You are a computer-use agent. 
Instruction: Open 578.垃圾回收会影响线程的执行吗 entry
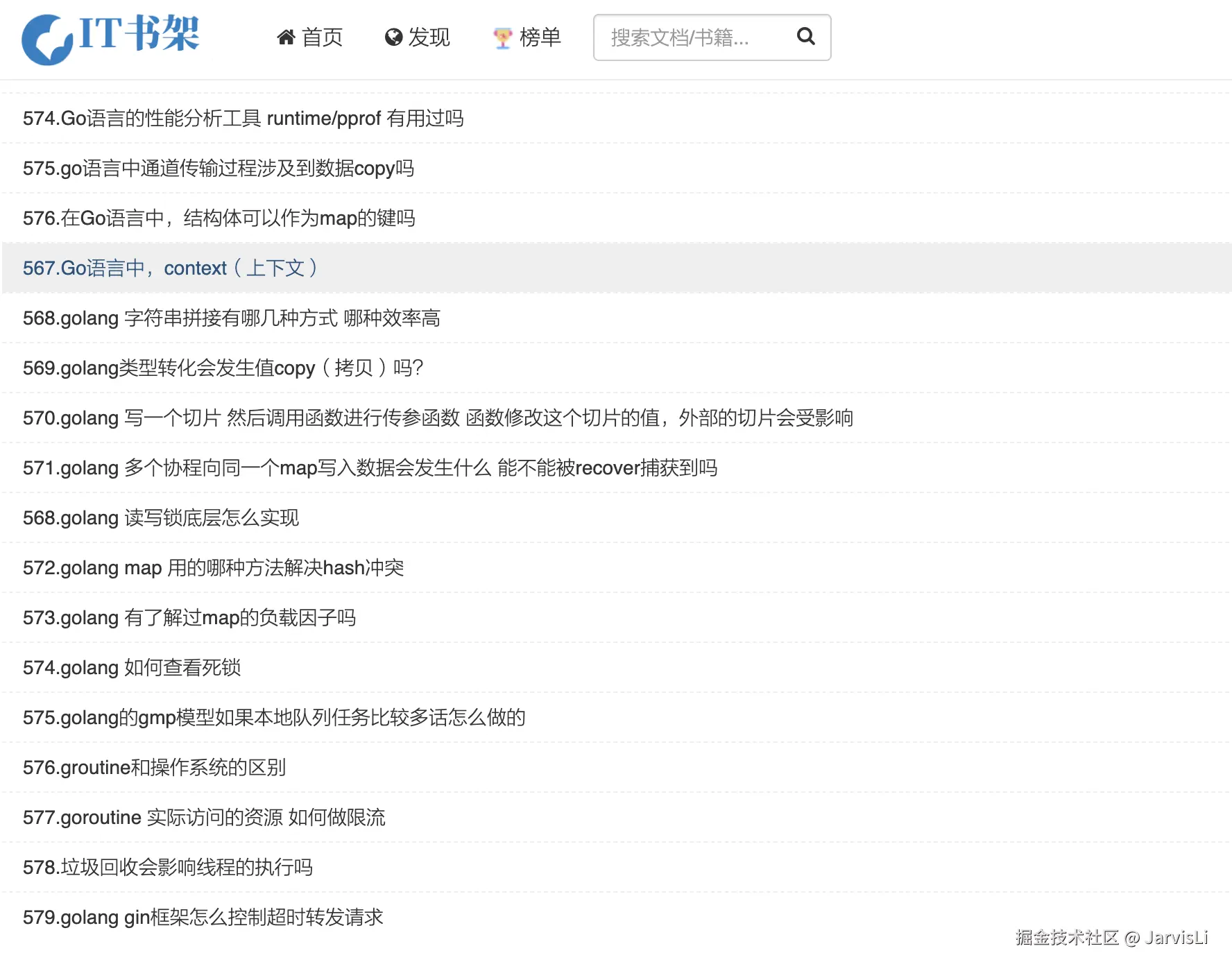click(x=168, y=868)
